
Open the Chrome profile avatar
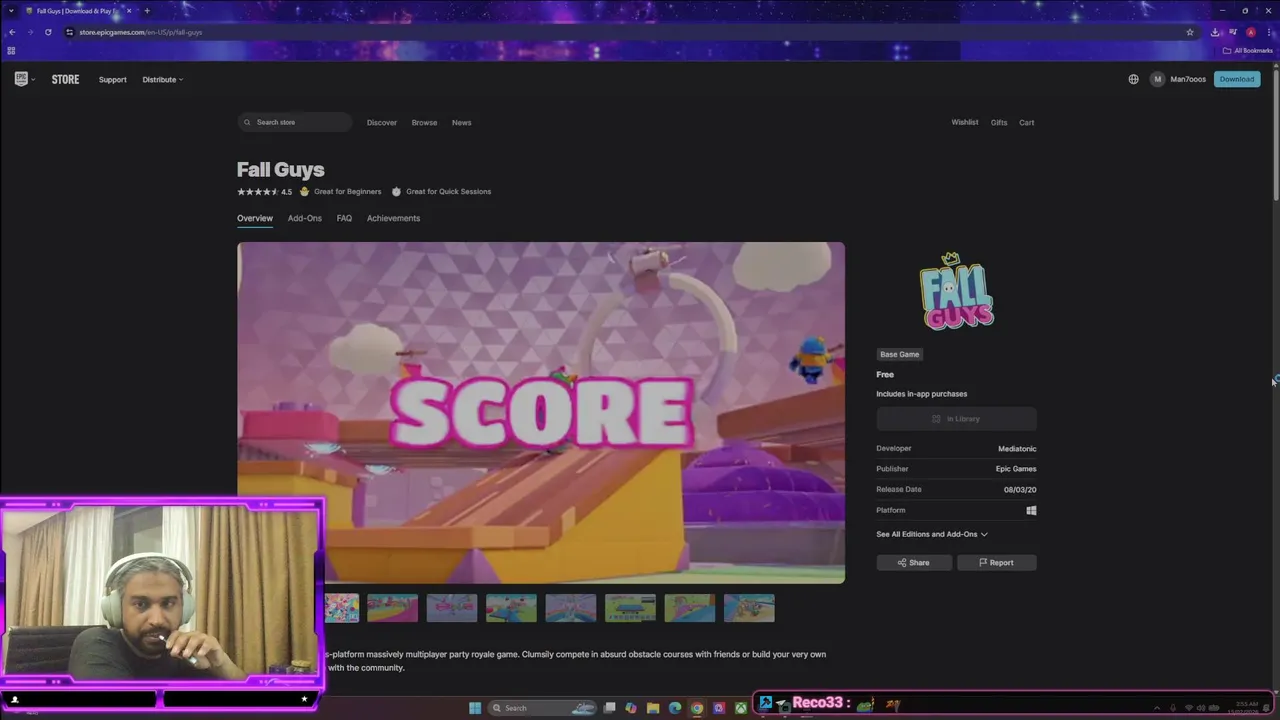click(x=1250, y=32)
